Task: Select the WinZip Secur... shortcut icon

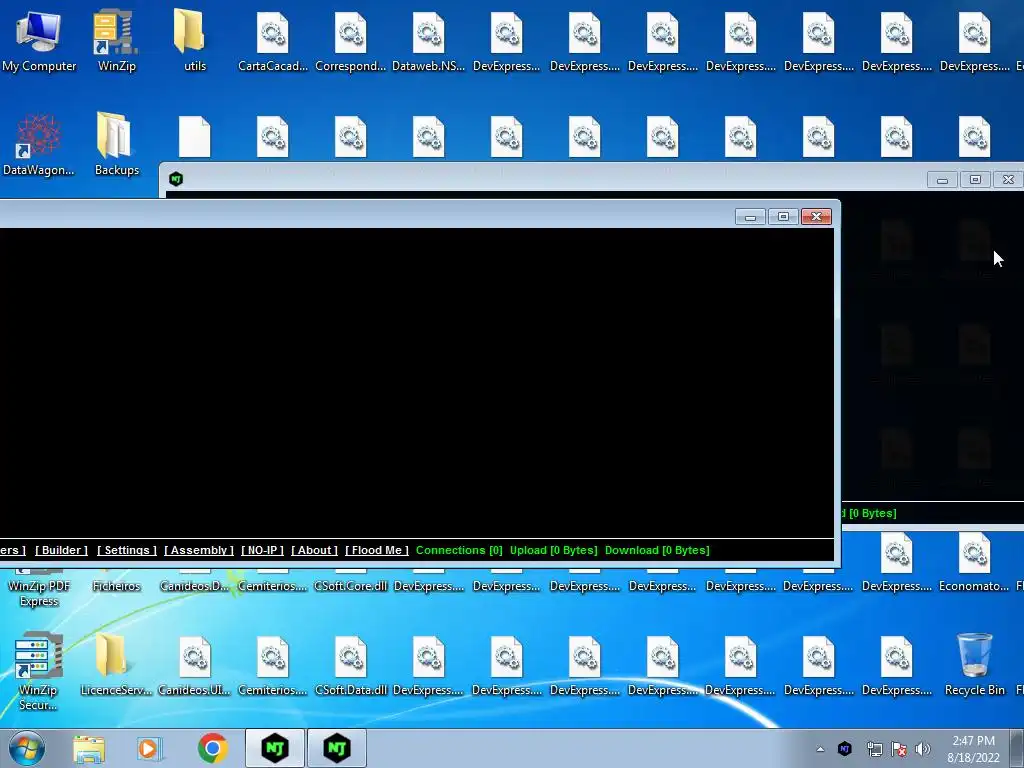Action: tap(38, 671)
